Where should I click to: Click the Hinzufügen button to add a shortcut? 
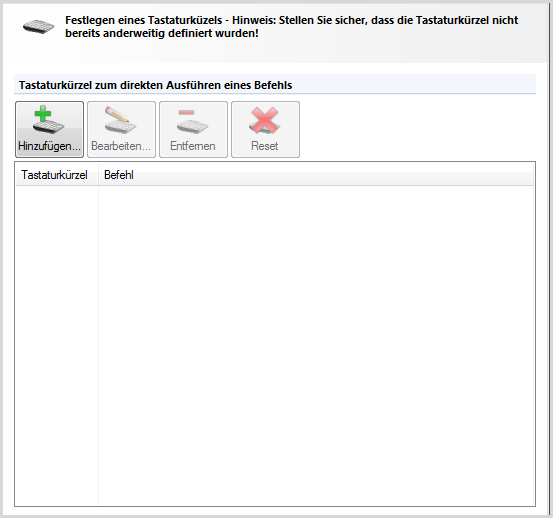pyautogui.click(x=49, y=129)
